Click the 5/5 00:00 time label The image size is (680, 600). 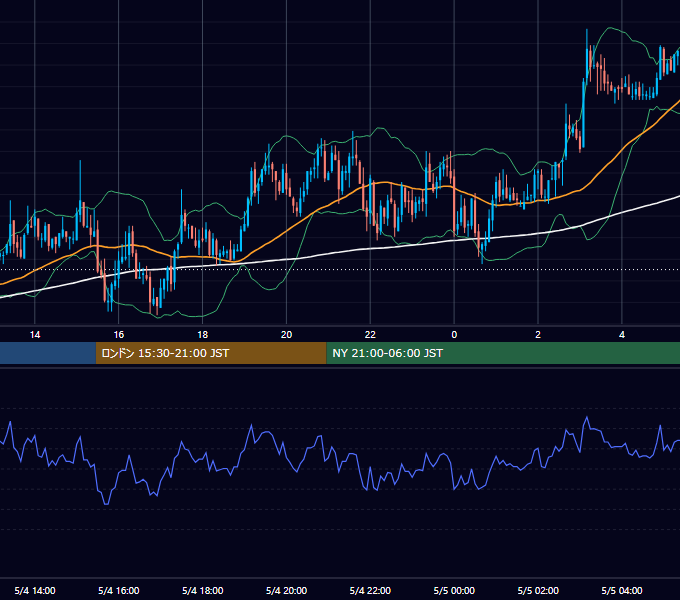click(454, 590)
